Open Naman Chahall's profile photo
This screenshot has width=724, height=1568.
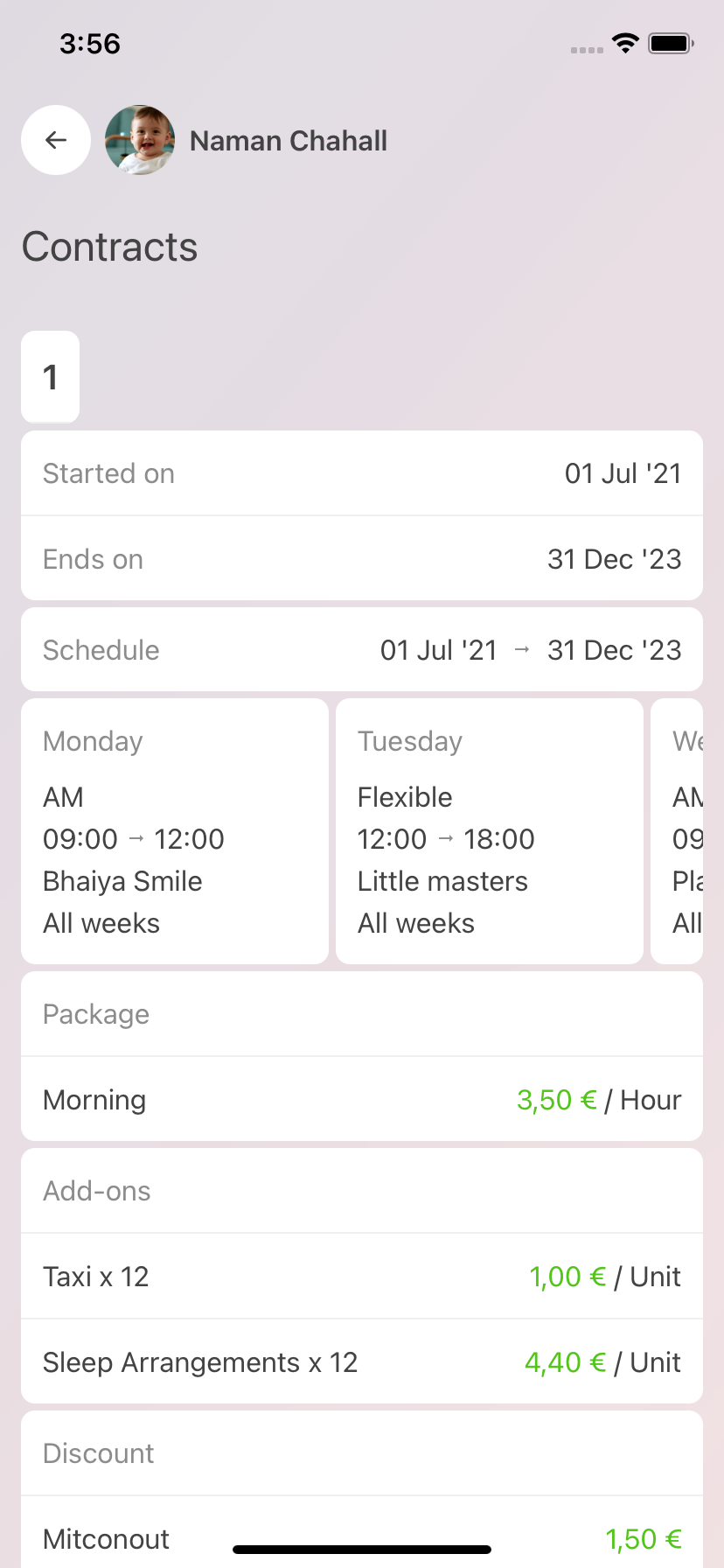(x=140, y=140)
